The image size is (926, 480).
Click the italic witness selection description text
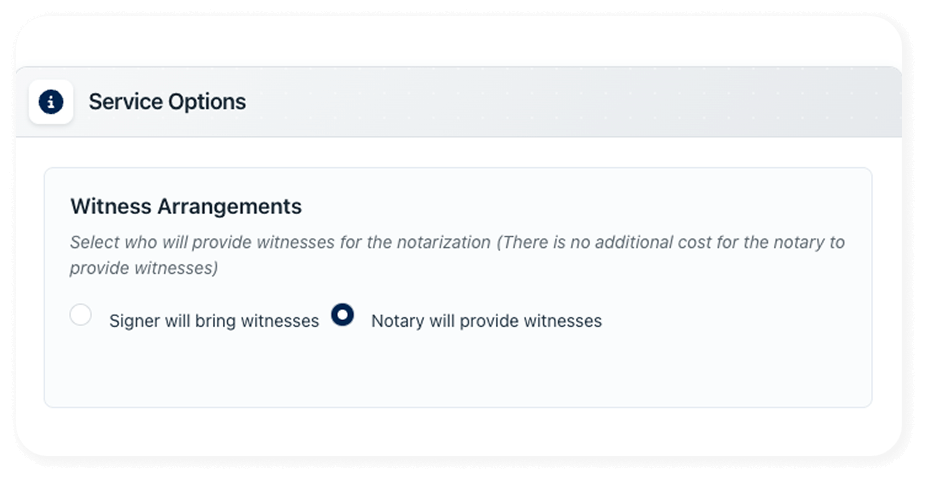pos(457,255)
